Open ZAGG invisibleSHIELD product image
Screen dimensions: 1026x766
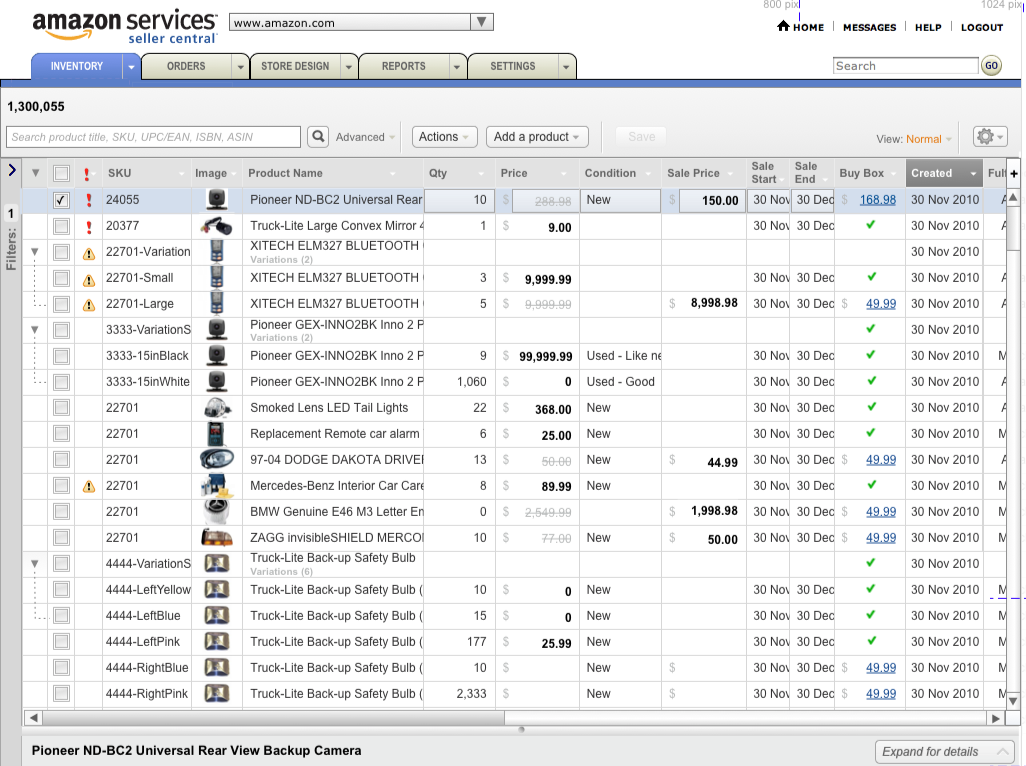pyautogui.click(x=217, y=538)
